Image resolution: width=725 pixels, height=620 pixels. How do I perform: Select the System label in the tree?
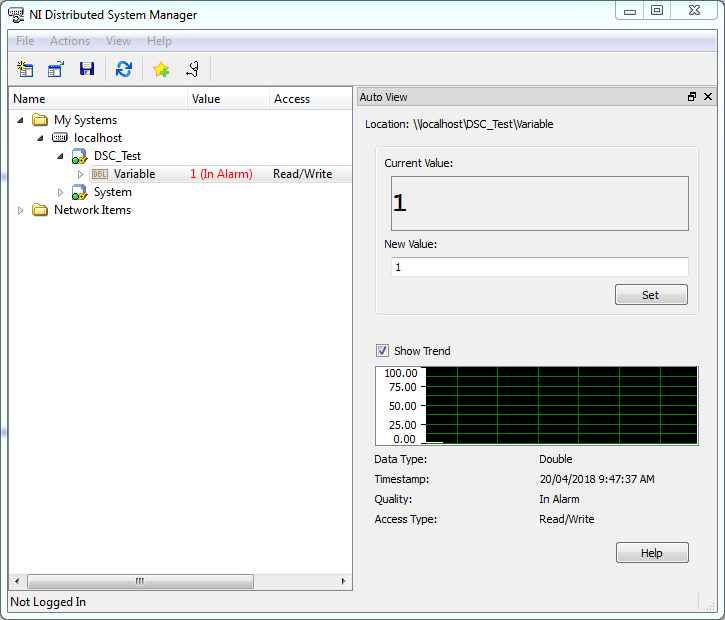112,192
